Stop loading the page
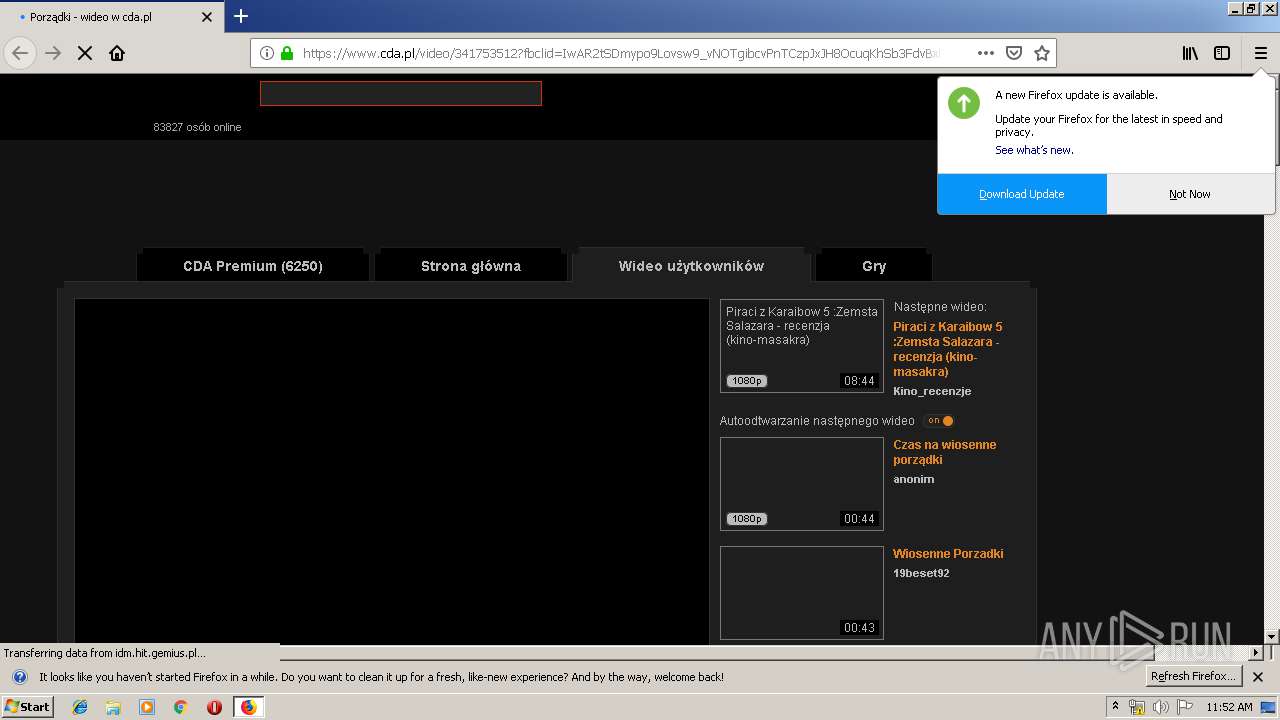 [85, 53]
